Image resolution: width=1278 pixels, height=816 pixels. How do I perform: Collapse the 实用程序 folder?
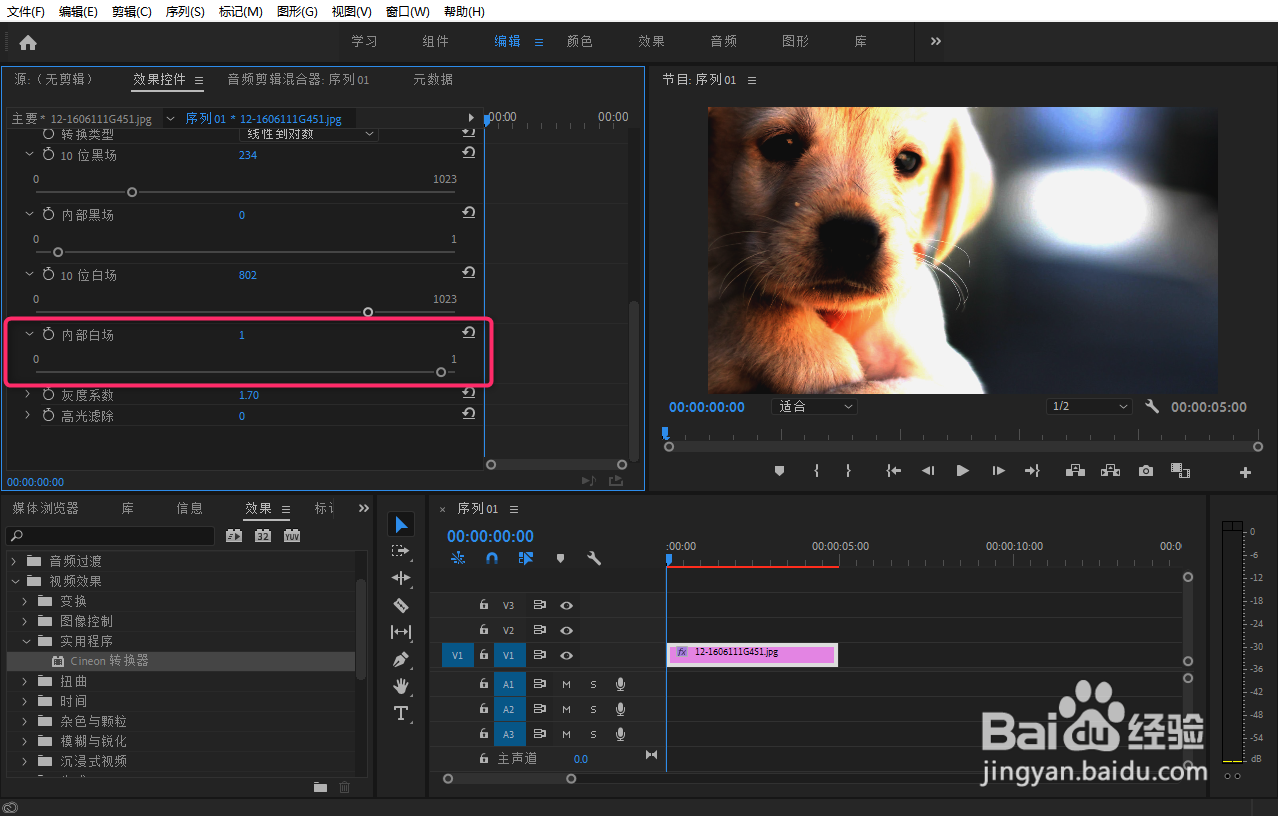click(x=26, y=641)
